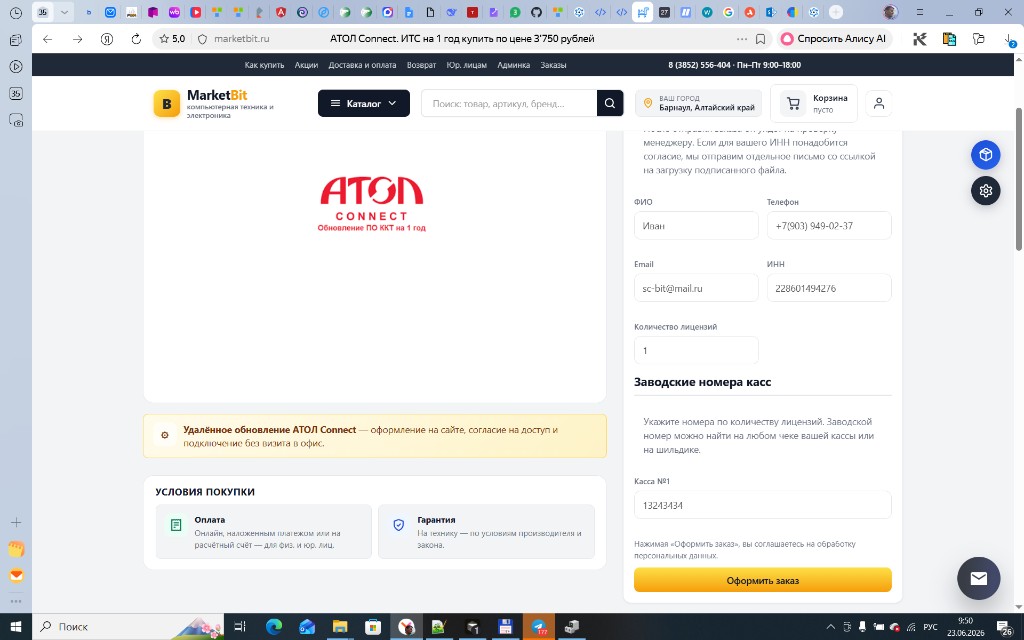The image size is (1024, 640).
Task: Click the product search input
Action: click(509, 103)
